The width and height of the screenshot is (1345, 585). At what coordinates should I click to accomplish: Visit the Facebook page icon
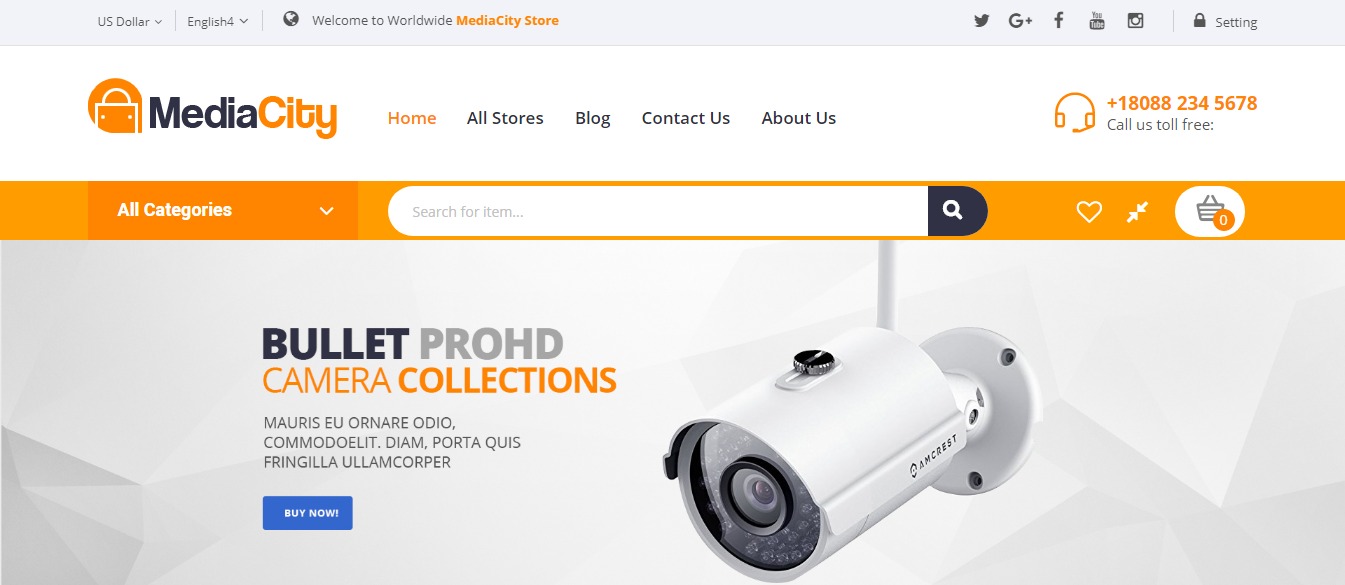point(1058,20)
